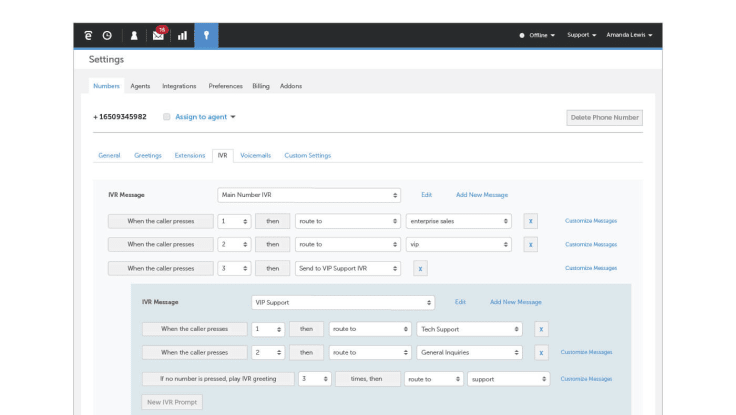Remove the Tech Support rule with x

(x=541, y=329)
